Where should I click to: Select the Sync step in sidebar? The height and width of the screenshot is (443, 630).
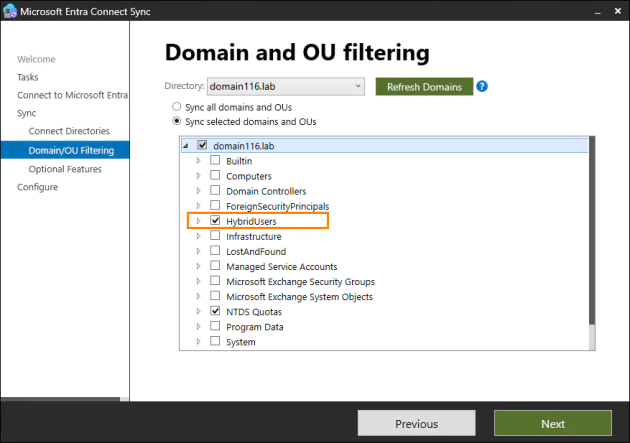pos(27,113)
